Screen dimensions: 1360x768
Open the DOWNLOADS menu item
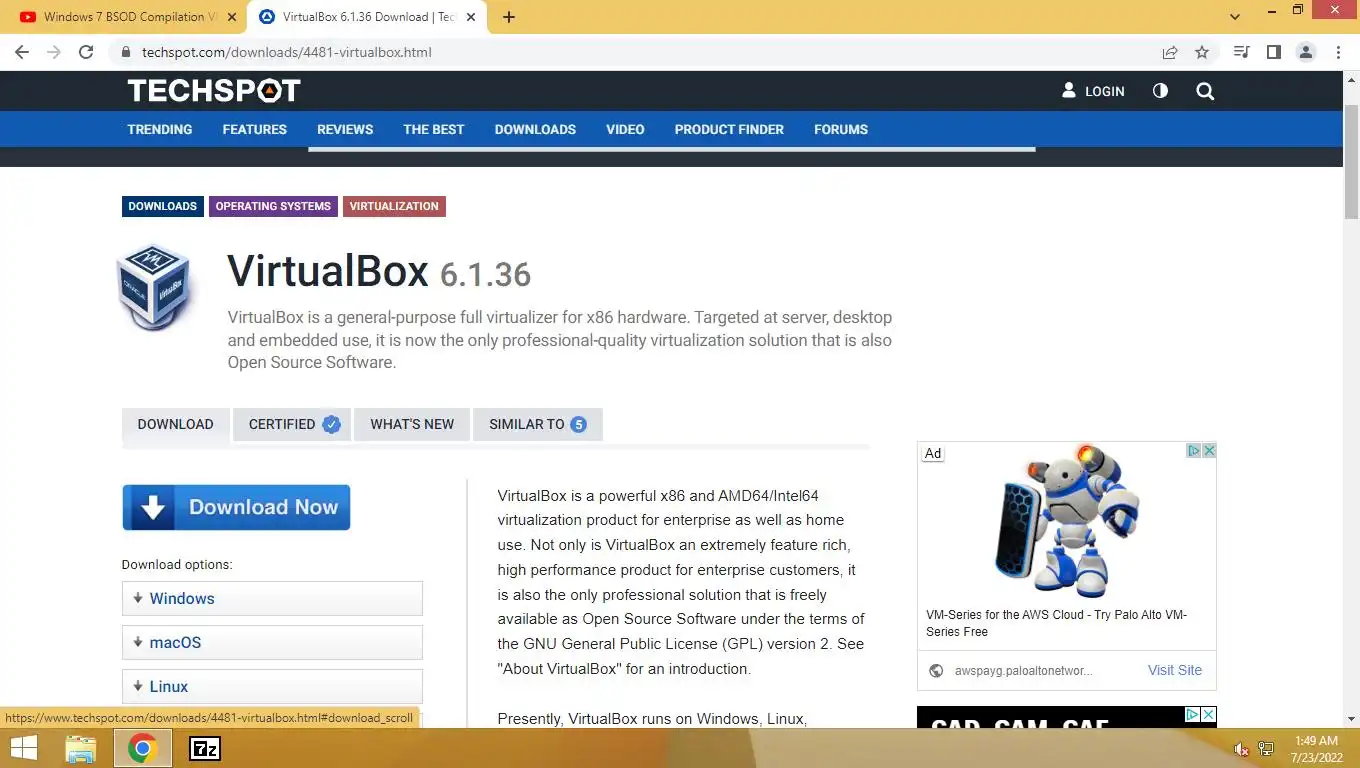535,129
